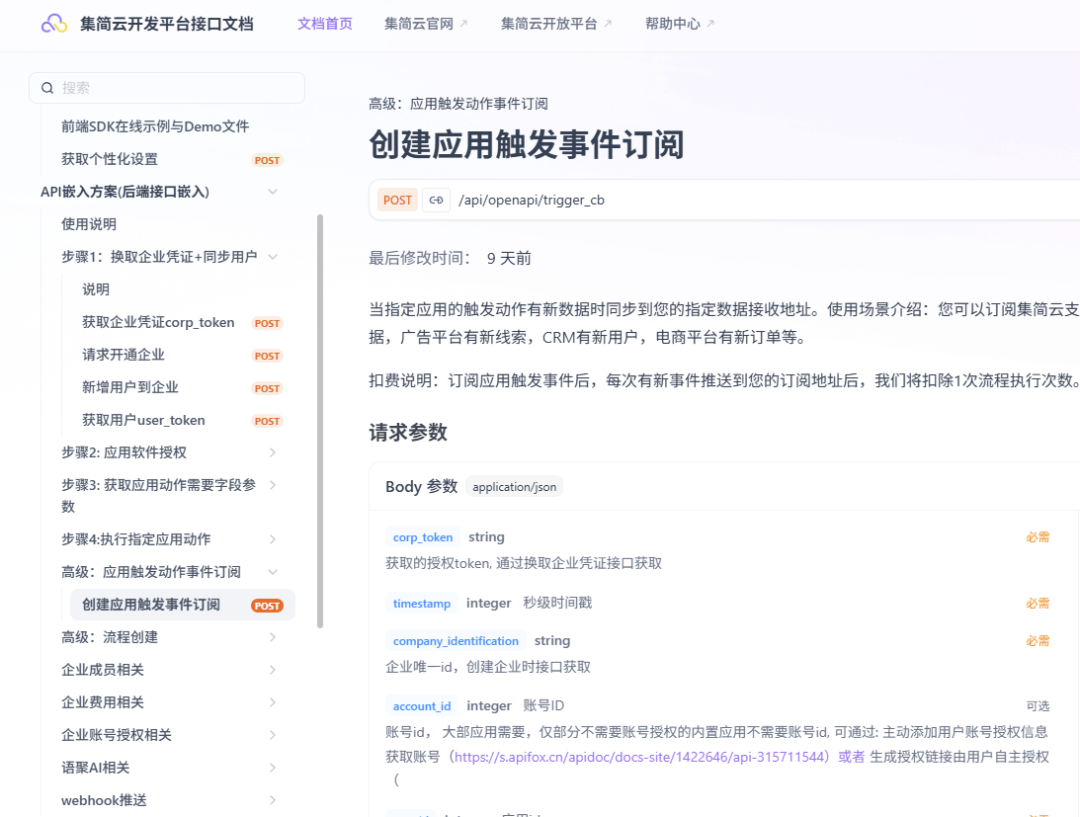Click the external arrow icon next to 集简云开放平台

[608, 24]
